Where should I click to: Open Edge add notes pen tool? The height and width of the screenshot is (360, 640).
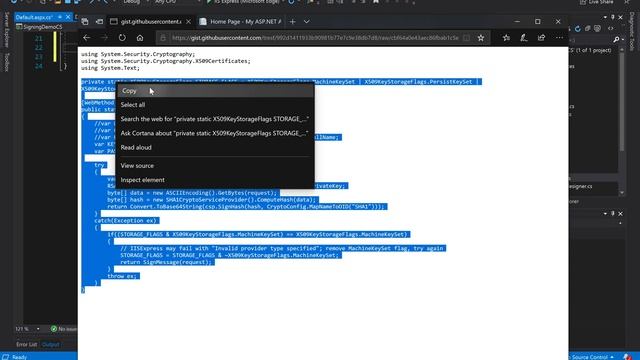[524, 38]
